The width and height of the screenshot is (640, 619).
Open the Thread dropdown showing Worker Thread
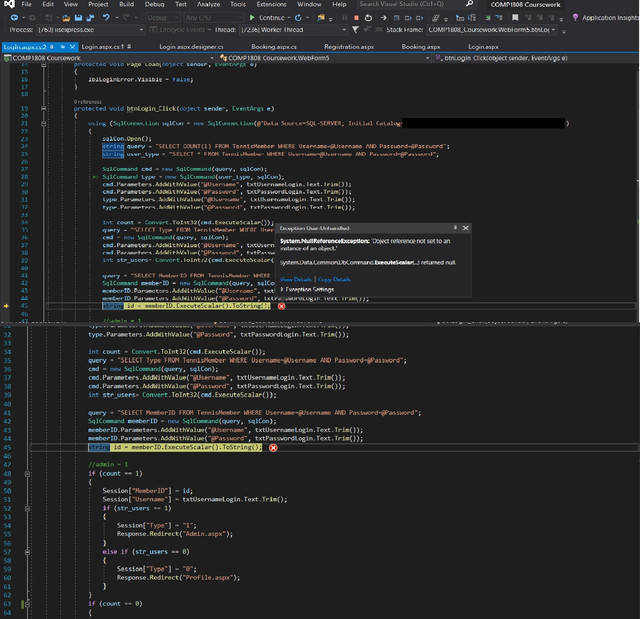293,29
